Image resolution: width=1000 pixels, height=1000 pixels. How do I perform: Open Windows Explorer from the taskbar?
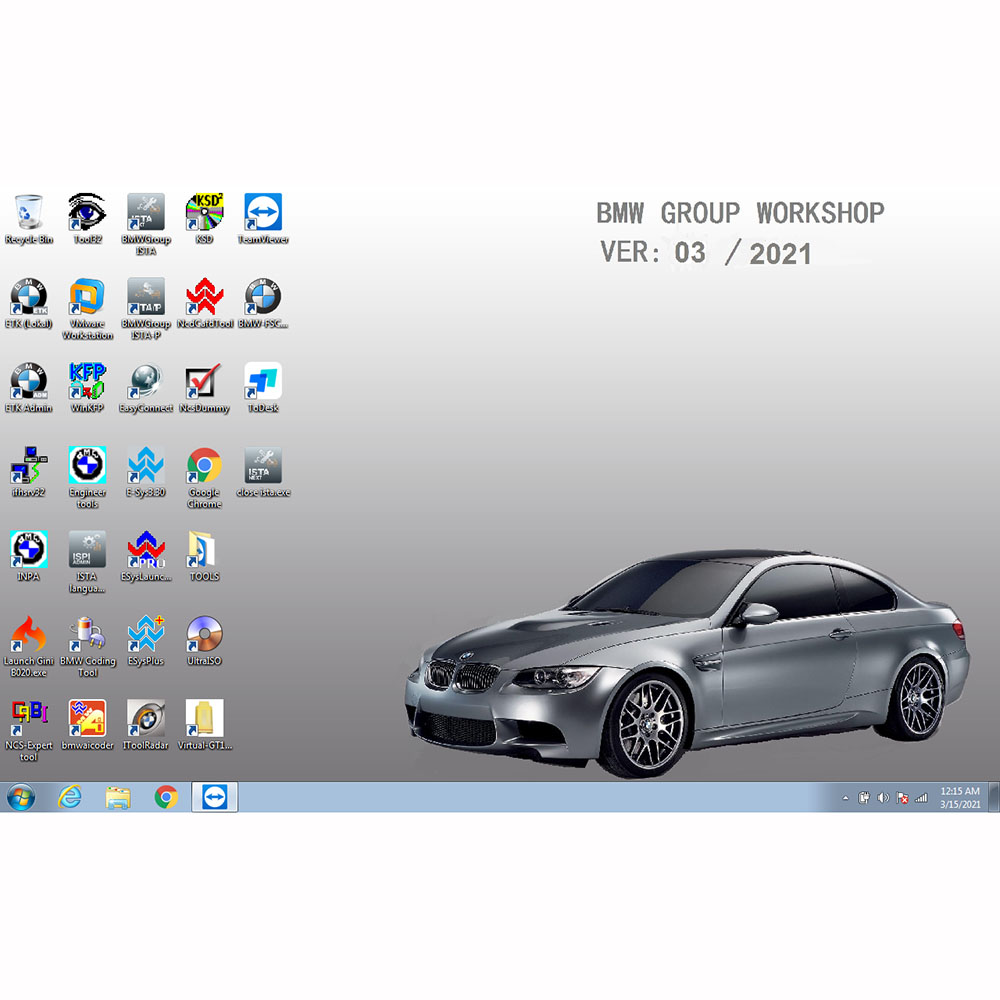coord(118,797)
